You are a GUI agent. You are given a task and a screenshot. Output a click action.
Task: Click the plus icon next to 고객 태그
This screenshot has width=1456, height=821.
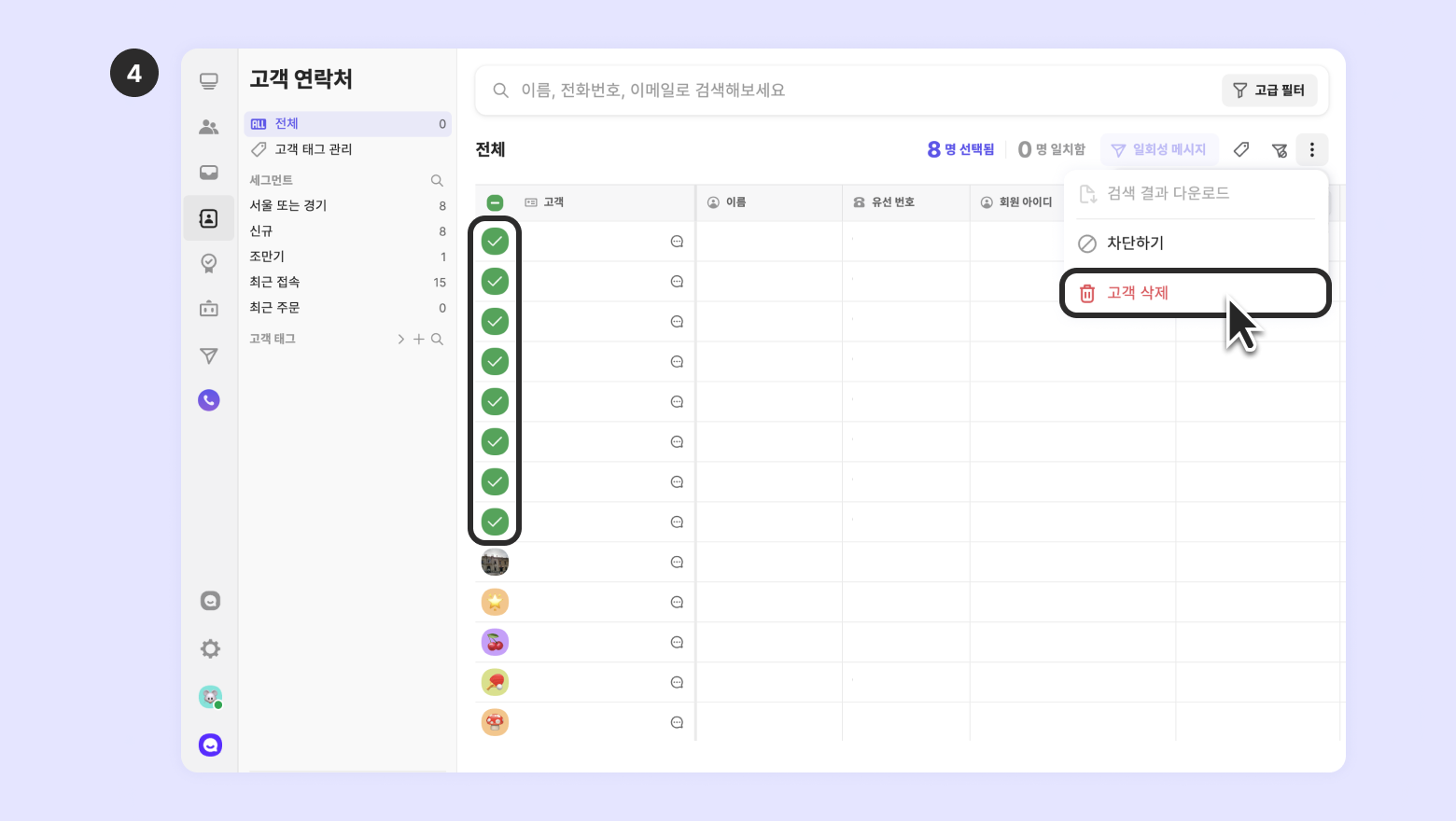(x=419, y=340)
